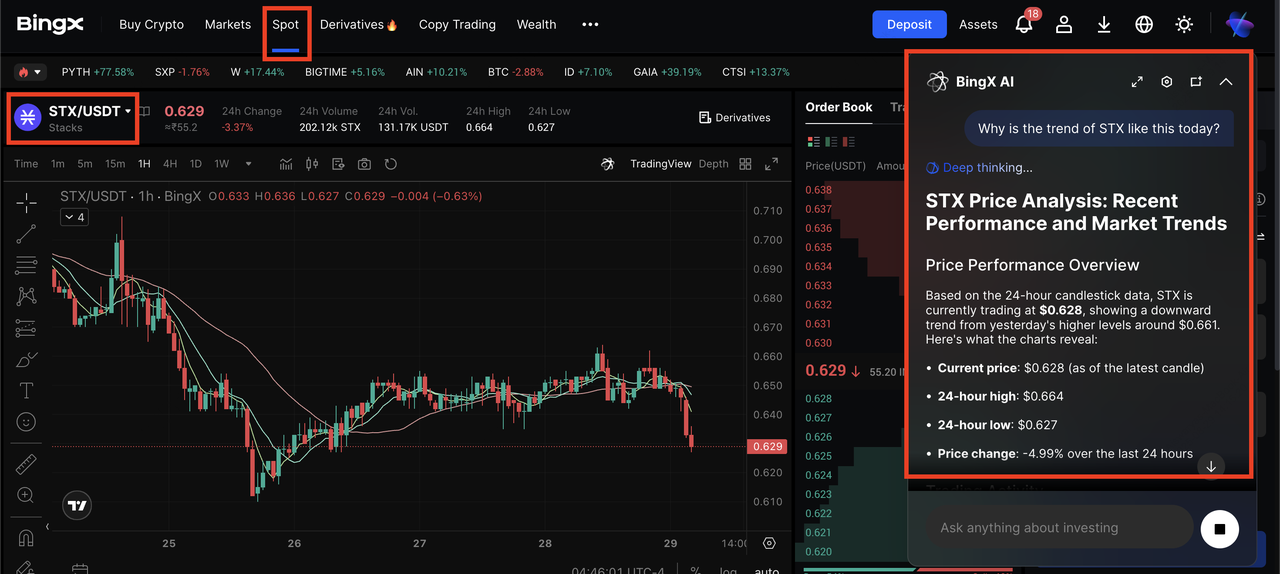
Task: Select the pattern drawing tool
Action: coord(26,296)
